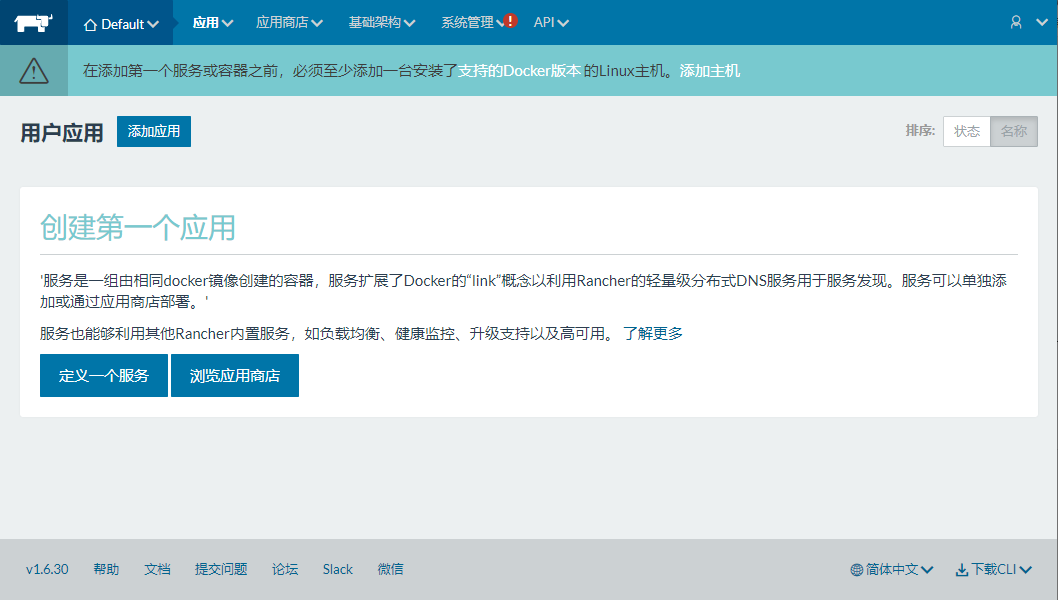Open the 帮助 footer link
This screenshot has width=1058, height=600.
click(106, 569)
